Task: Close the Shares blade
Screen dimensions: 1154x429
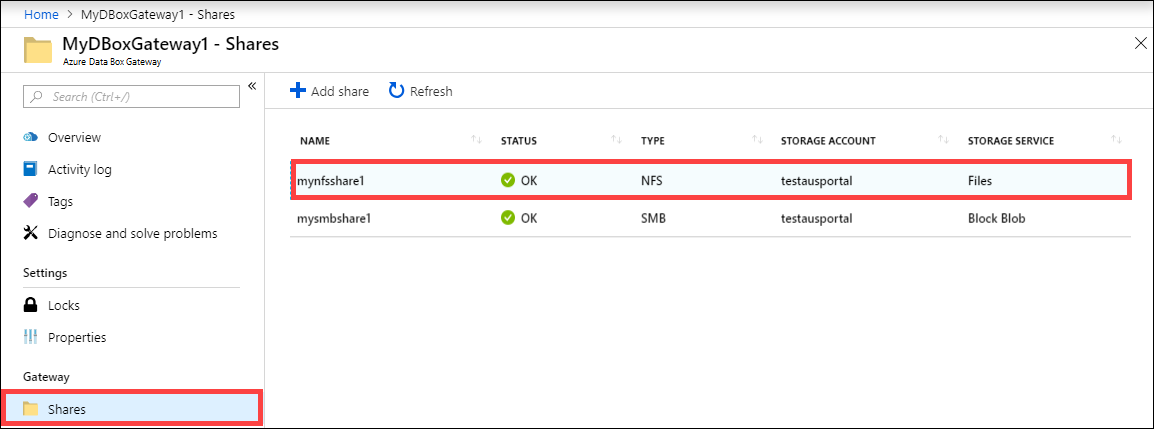Action: coord(1140,43)
